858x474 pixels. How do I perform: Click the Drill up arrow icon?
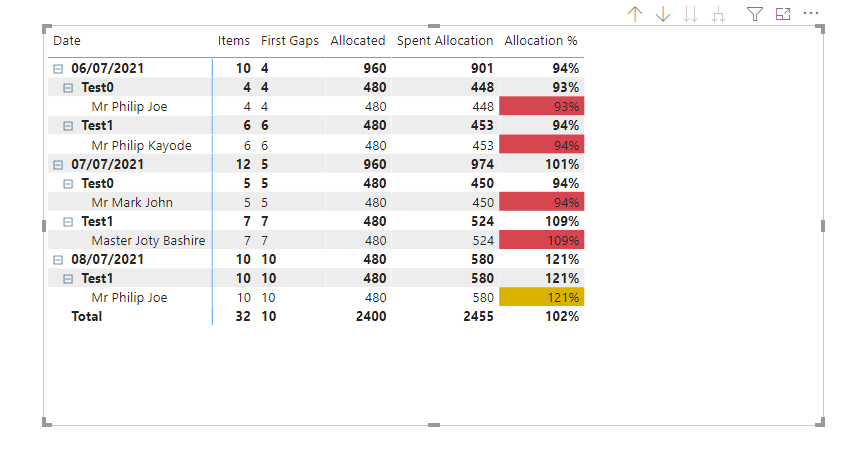[x=634, y=14]
